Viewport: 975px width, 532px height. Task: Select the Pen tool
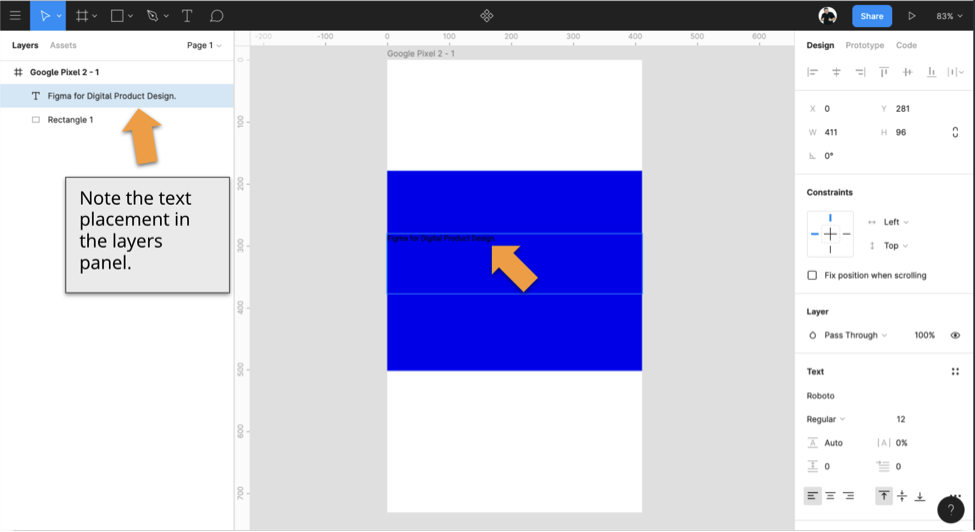point(152,16)
